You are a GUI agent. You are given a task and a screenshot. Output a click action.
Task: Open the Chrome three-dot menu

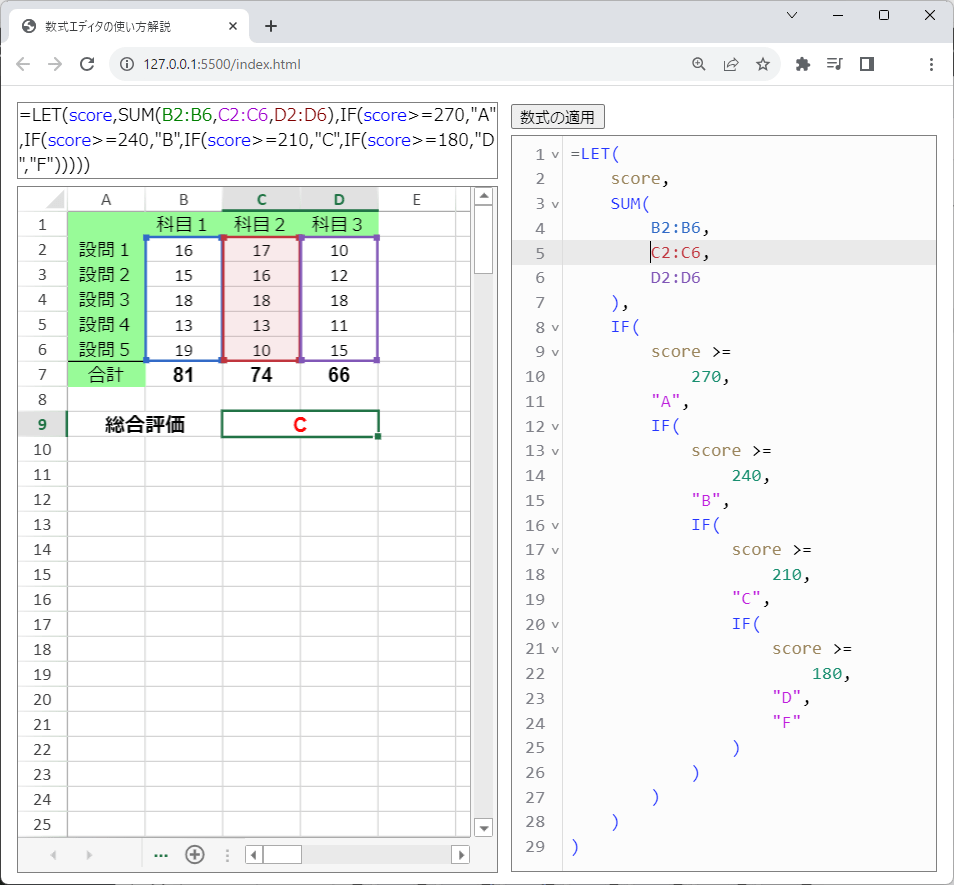(x=931, y=64)
